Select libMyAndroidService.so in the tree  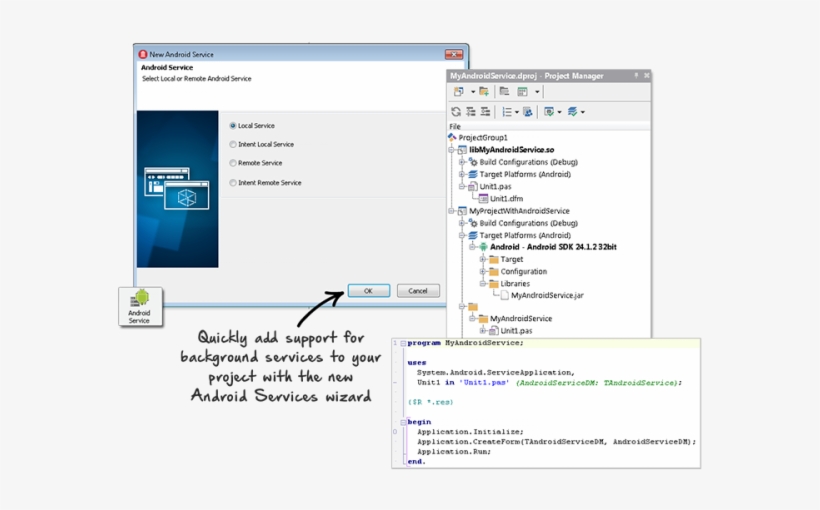pyautogui.click(x=511, y=150)
